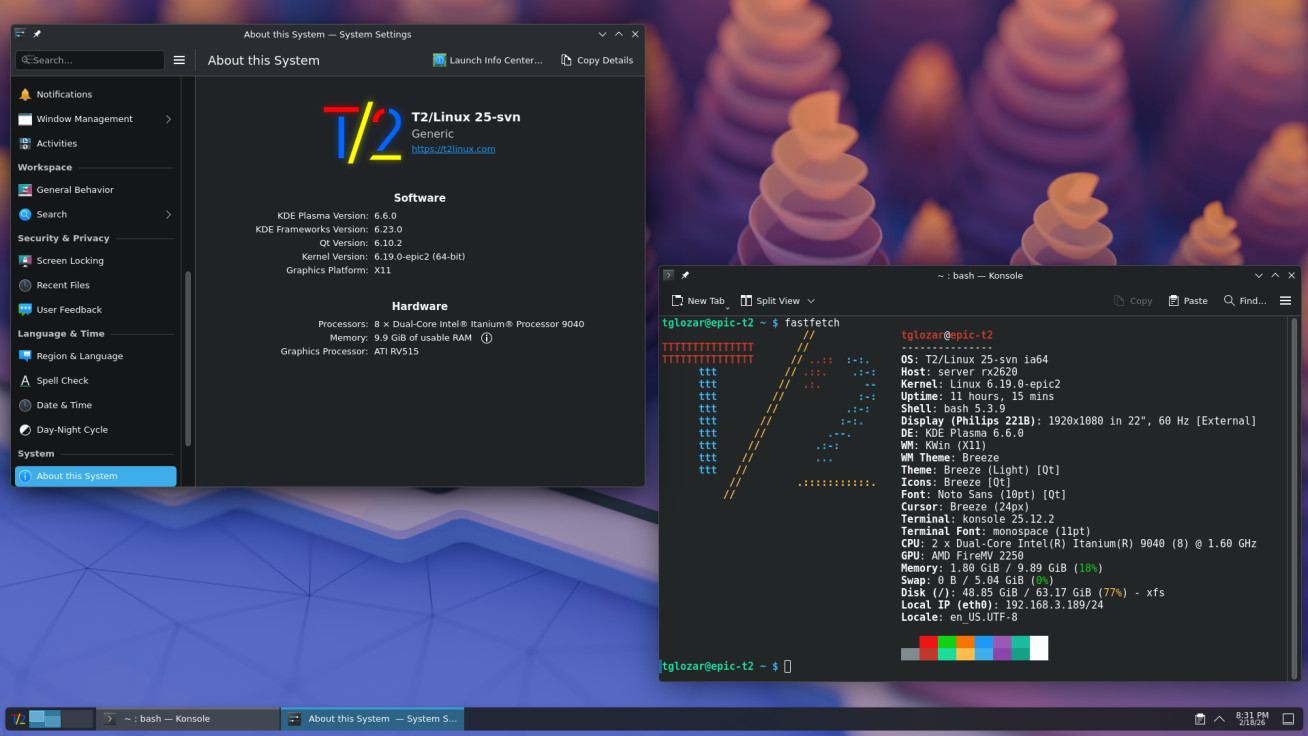
Task: Click Graphics Processor value ATI RV515
Action: [x=396, y=352]
